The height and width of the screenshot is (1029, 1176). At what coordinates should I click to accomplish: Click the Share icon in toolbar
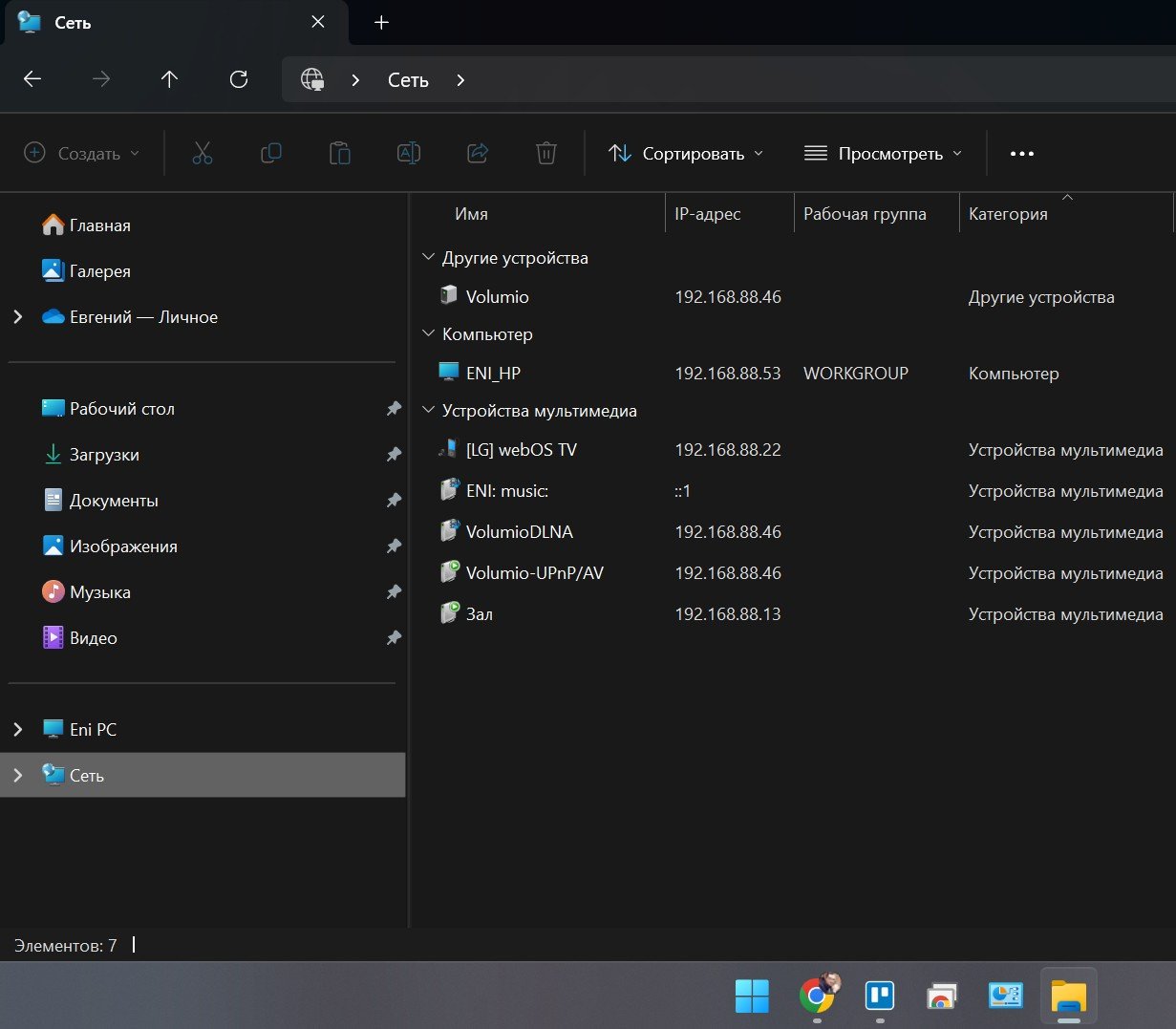[x=478, y=154]
